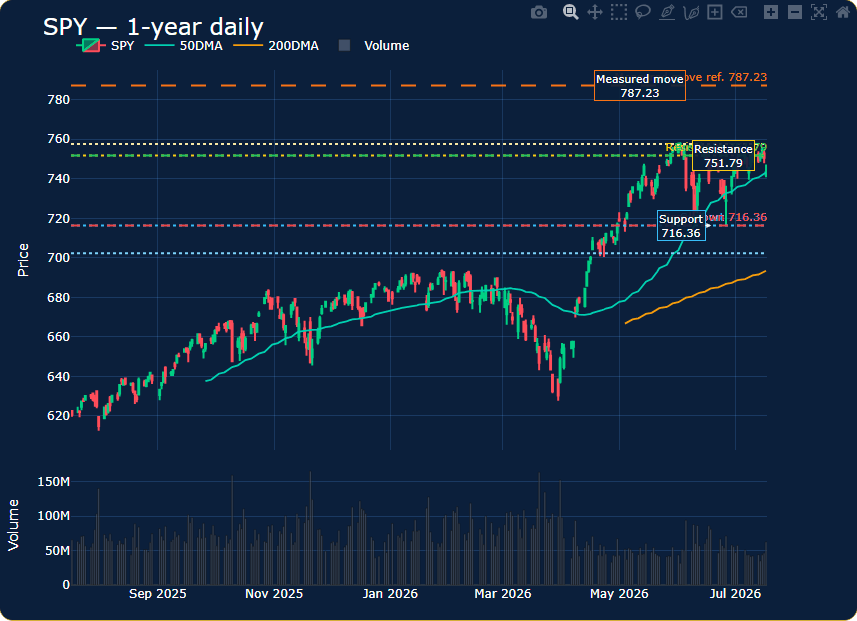Click the 760 price axis tick

[58, 139]
